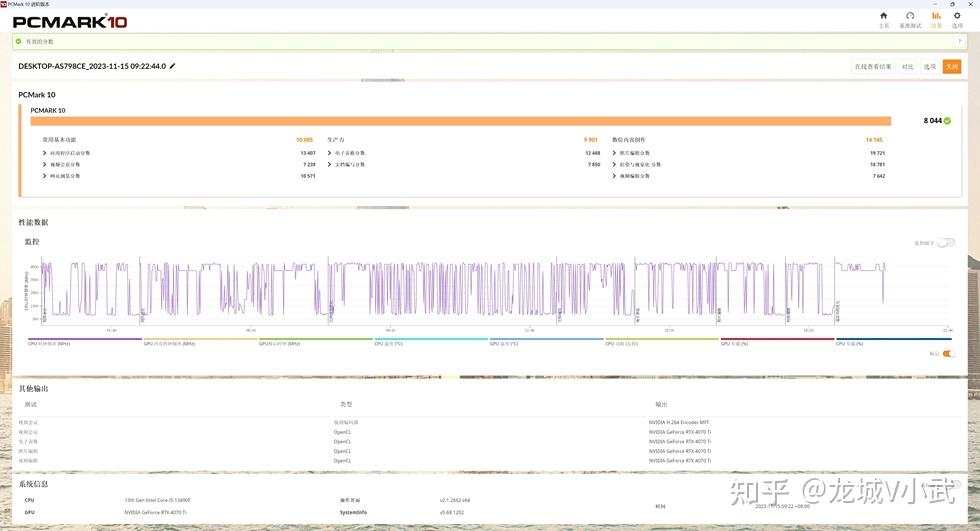Click the 13 407 score value
Screen dimensions: 980x531
308,153
